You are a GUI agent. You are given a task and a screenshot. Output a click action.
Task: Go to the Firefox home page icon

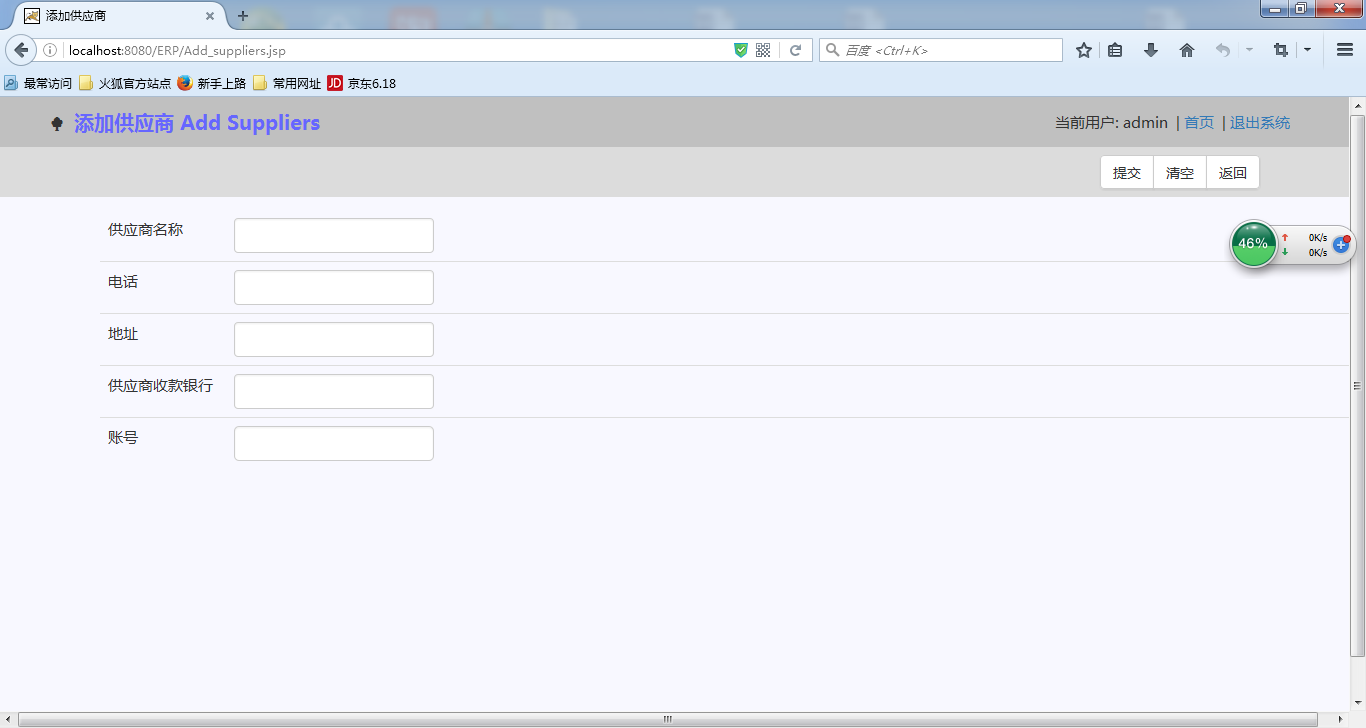1187,50
